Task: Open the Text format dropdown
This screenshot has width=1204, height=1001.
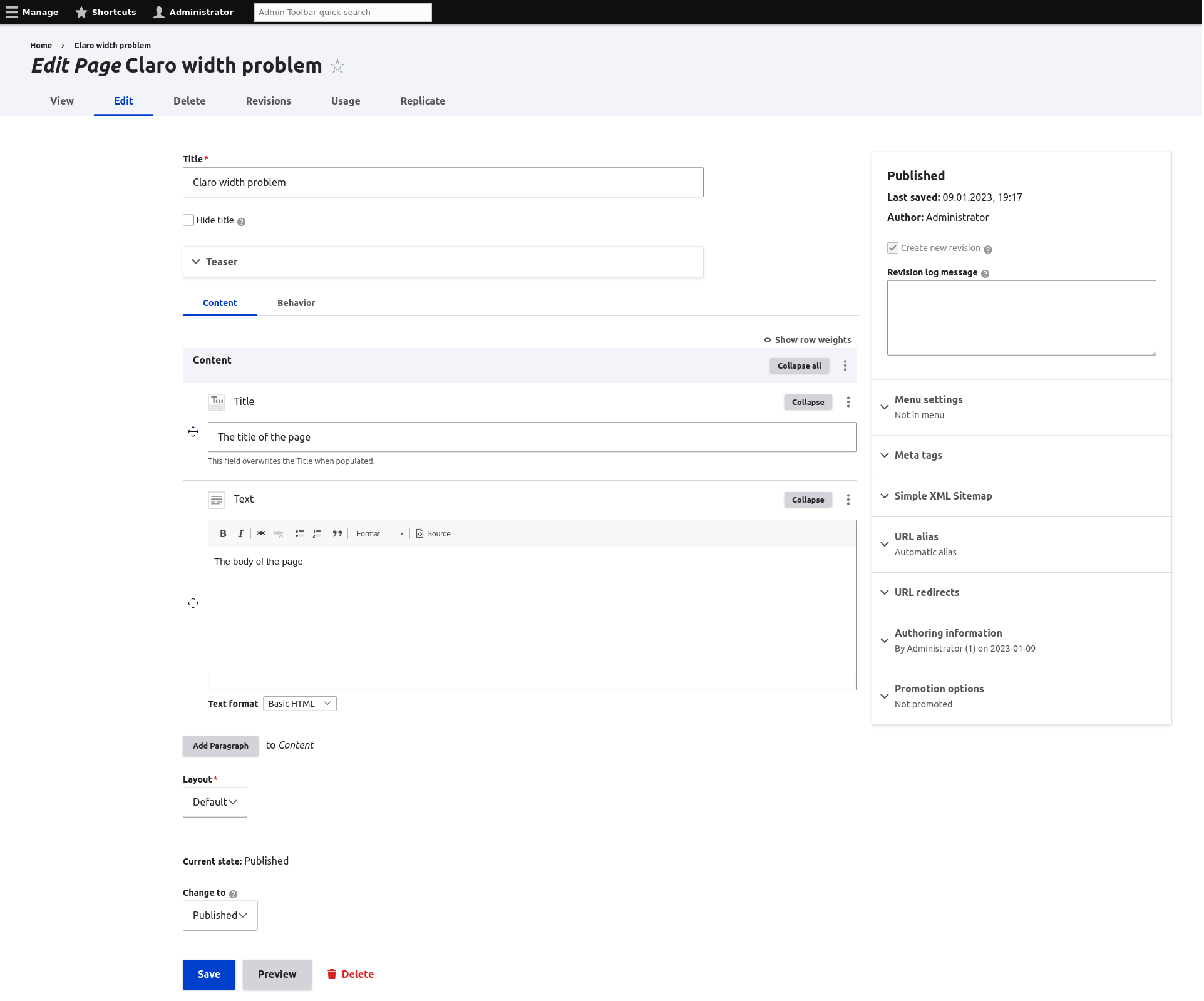Action: tap(299, 703)
